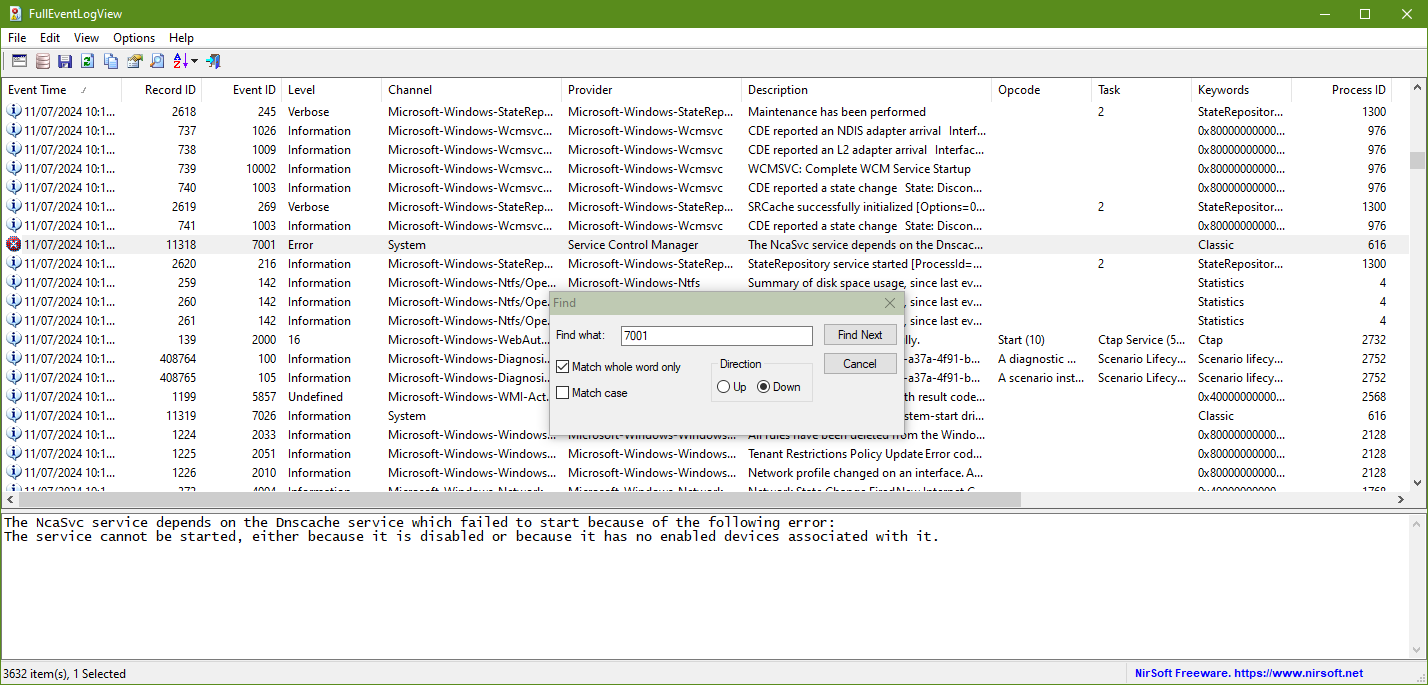Click the info icon on record 741 row
Image resolution: width=1428 pixels, height=685 pixels.
(14, 226)
